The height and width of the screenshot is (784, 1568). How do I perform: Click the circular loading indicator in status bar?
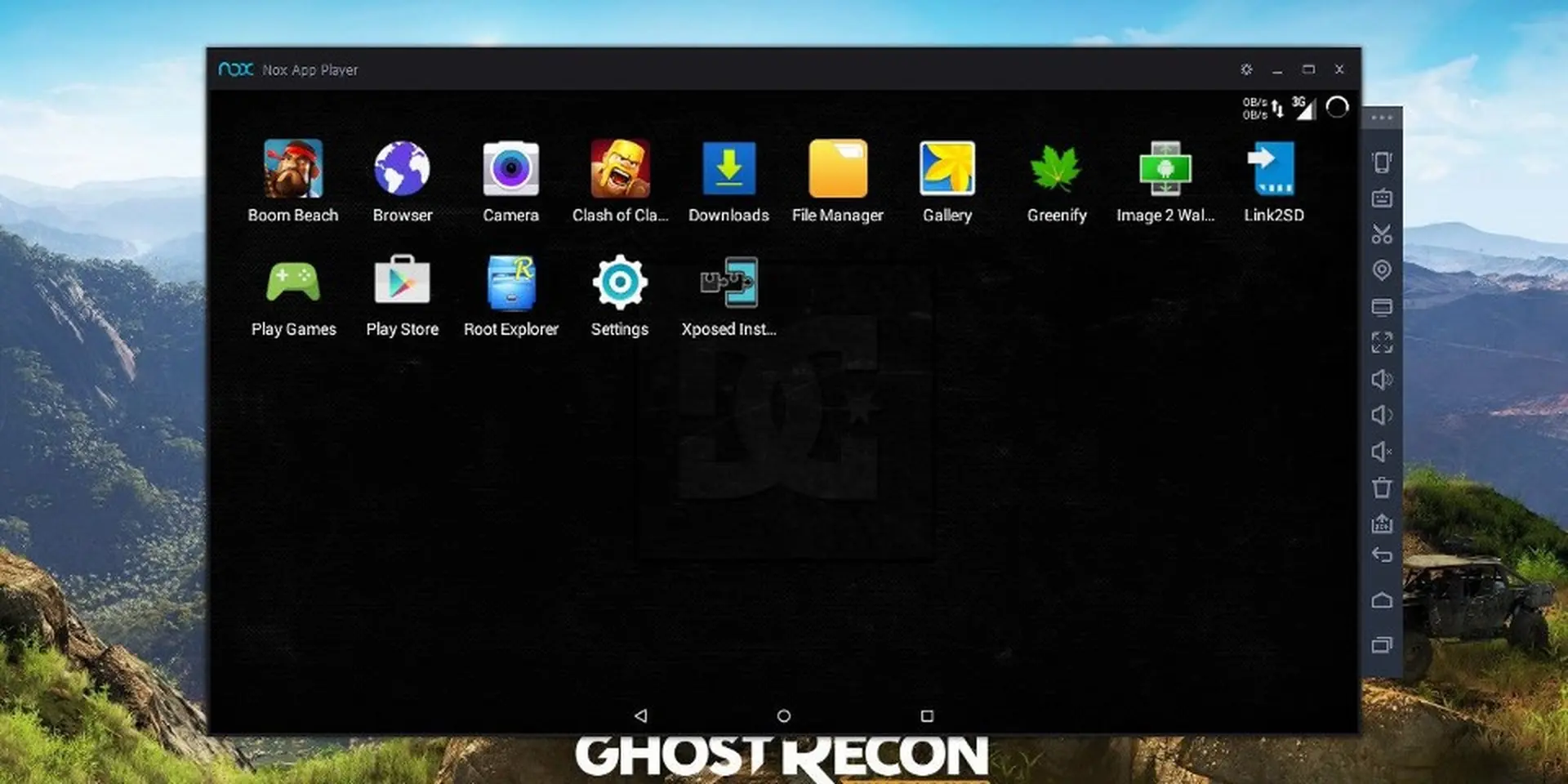click(x=1337, y=107)
